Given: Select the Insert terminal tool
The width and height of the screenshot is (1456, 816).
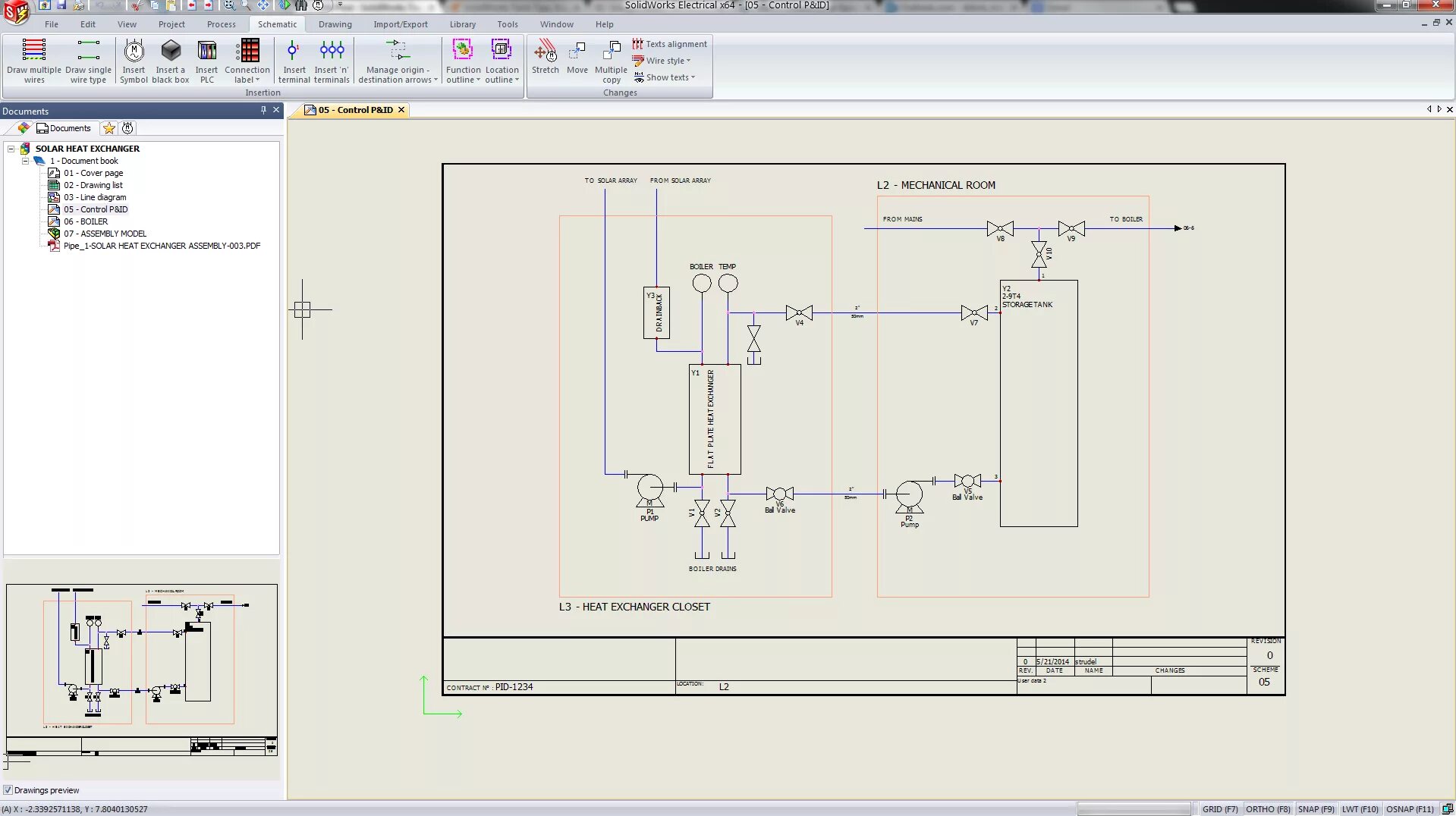Looking at the screenshot, I should coord(294,61).
